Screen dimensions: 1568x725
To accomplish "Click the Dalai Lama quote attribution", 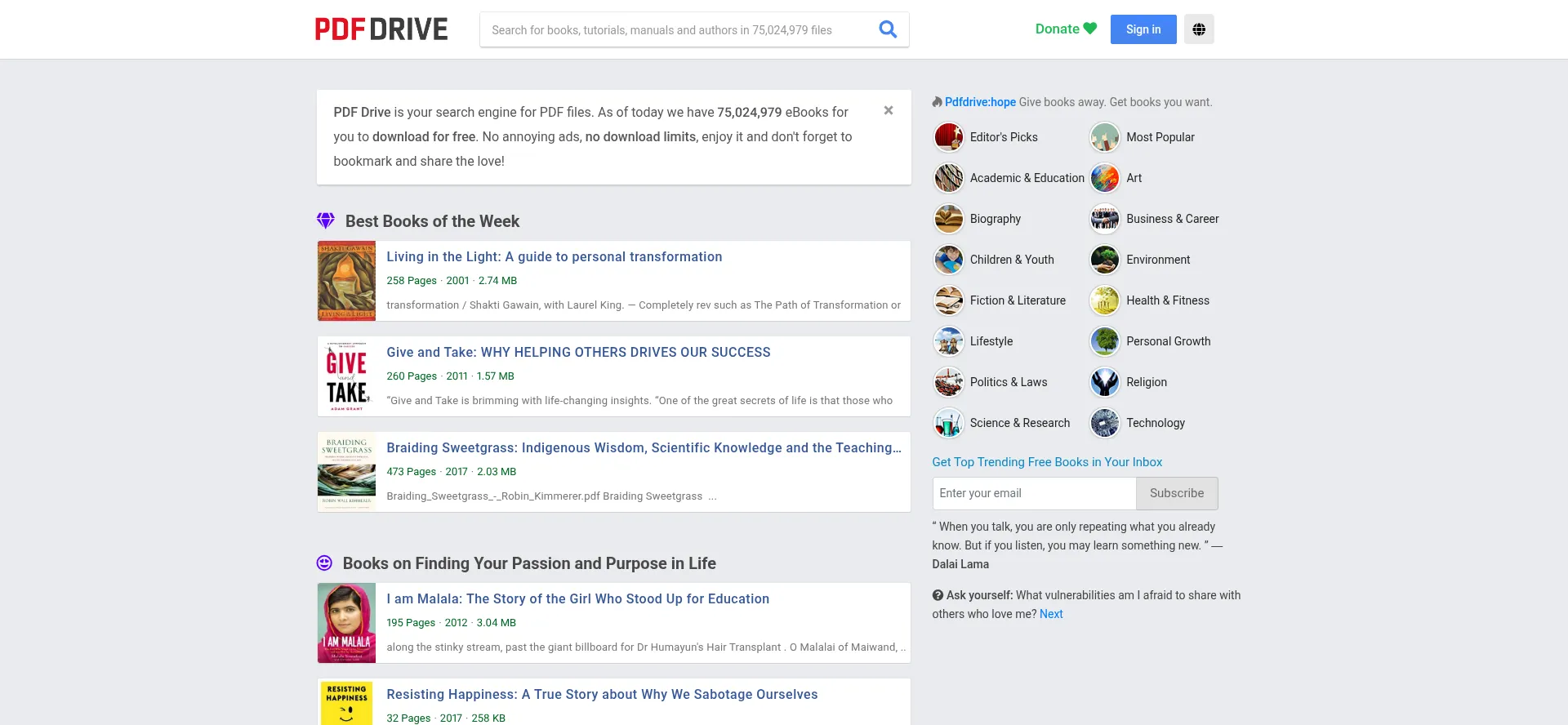I will pyautogui.click(x=960, y=564).
